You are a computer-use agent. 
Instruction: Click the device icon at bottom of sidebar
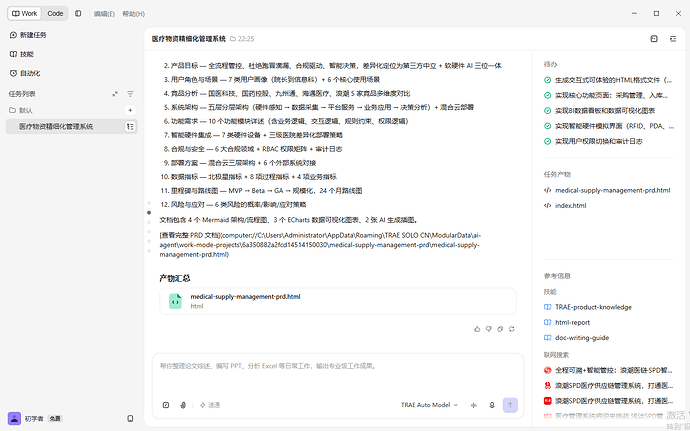(x=130, y=419)
